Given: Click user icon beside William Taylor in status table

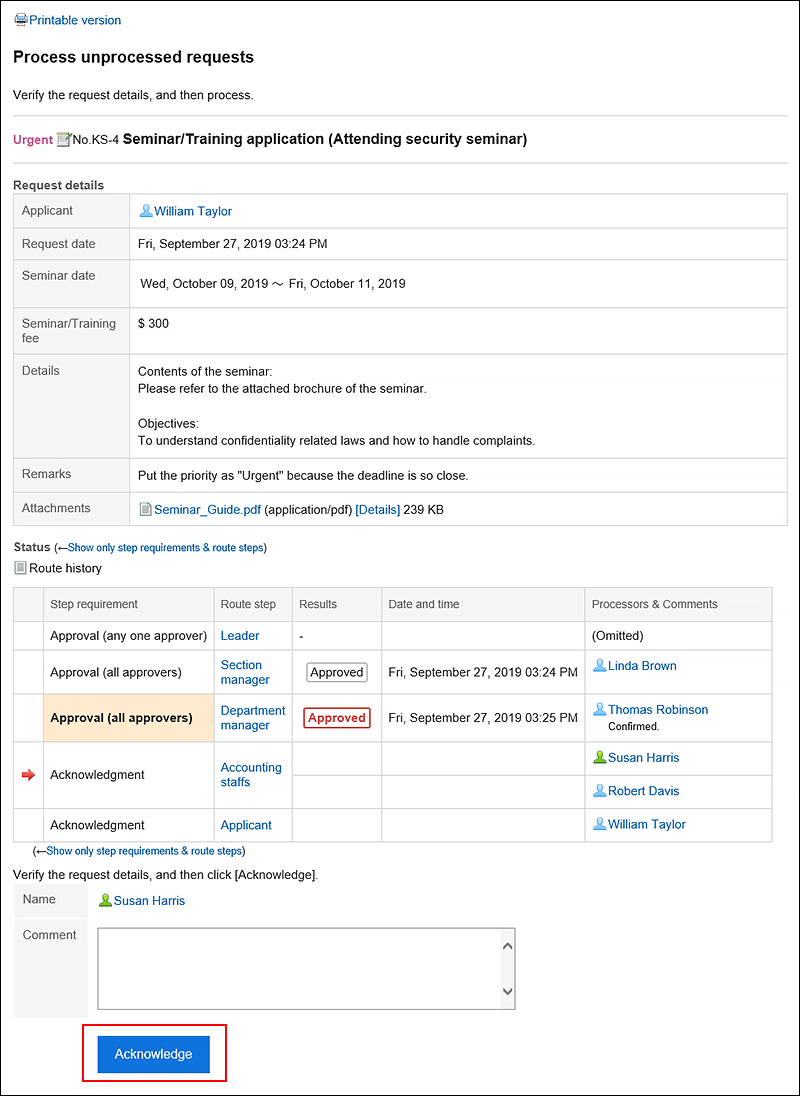Looking at the screenshot, I should pyautogui.click(x=599, y=823).
